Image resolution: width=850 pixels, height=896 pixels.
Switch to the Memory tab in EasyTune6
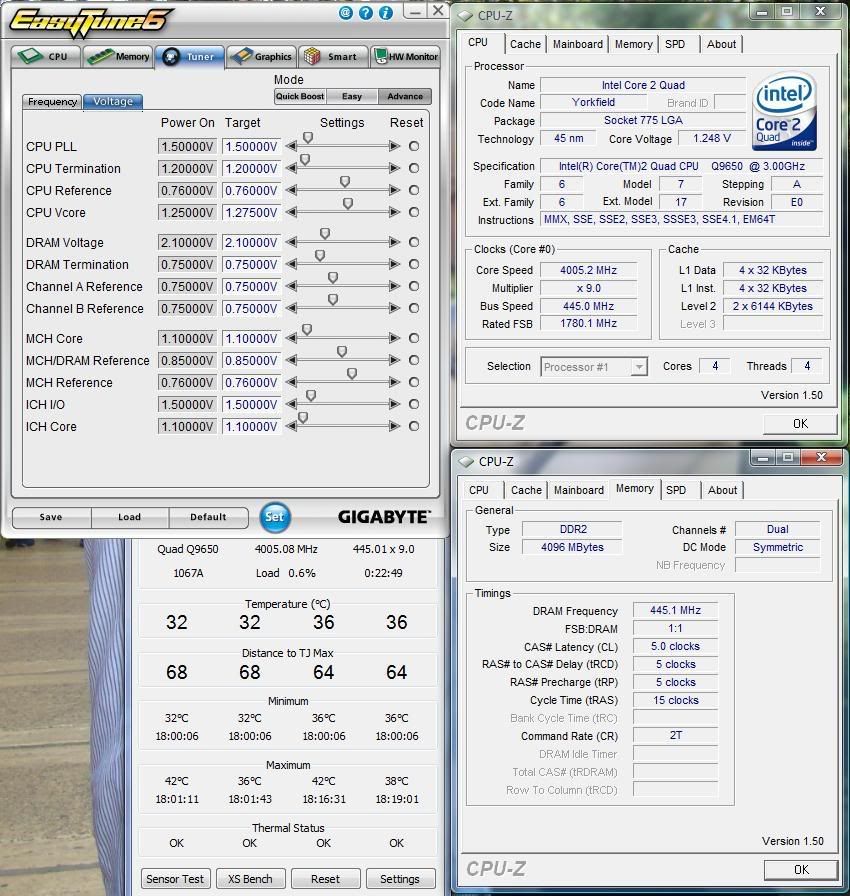118,57
